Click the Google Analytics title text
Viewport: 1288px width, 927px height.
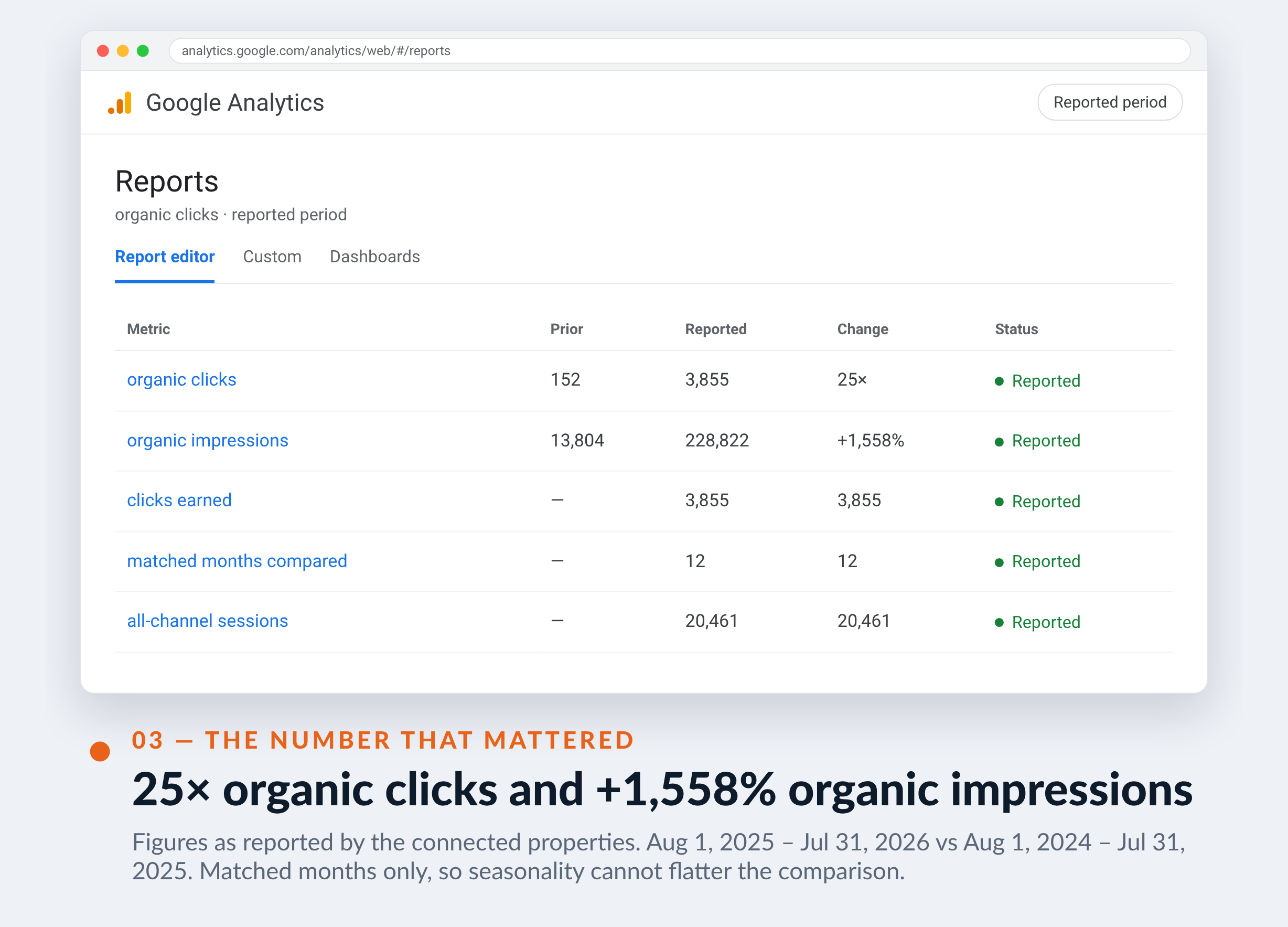click(x=235, y=103)
